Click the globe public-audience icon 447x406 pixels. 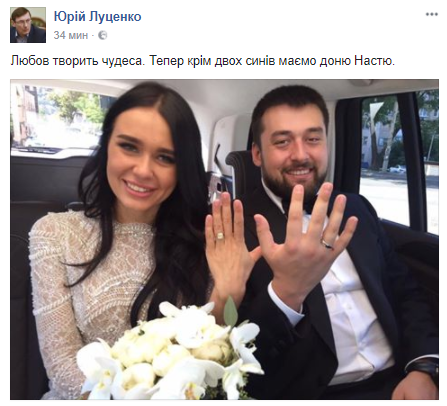103,35
